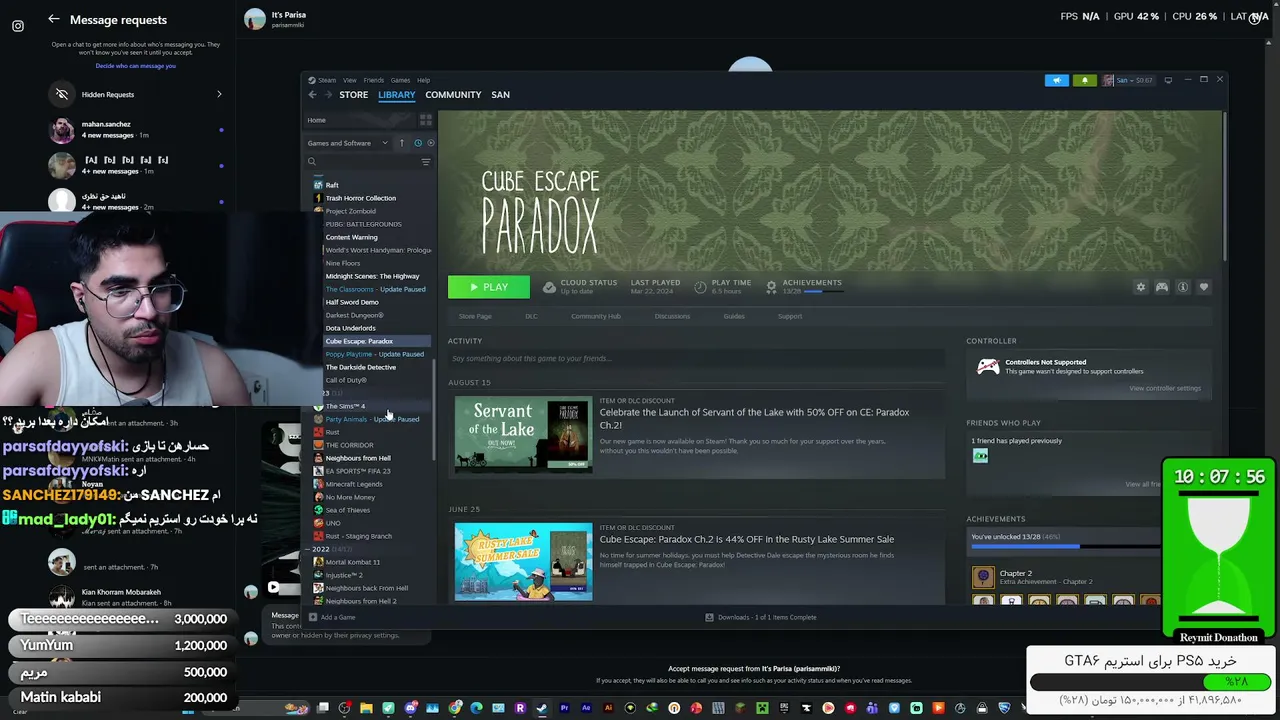Open the Community Hub tab
Viewport: 1280px width, 720px height.
click(x=596, y=316)
